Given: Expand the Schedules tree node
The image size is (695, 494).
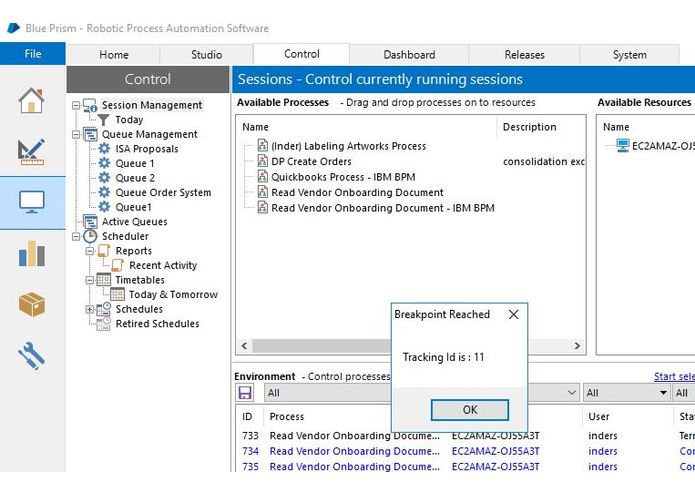Looking at the screenshot, I should click(90, 309).
